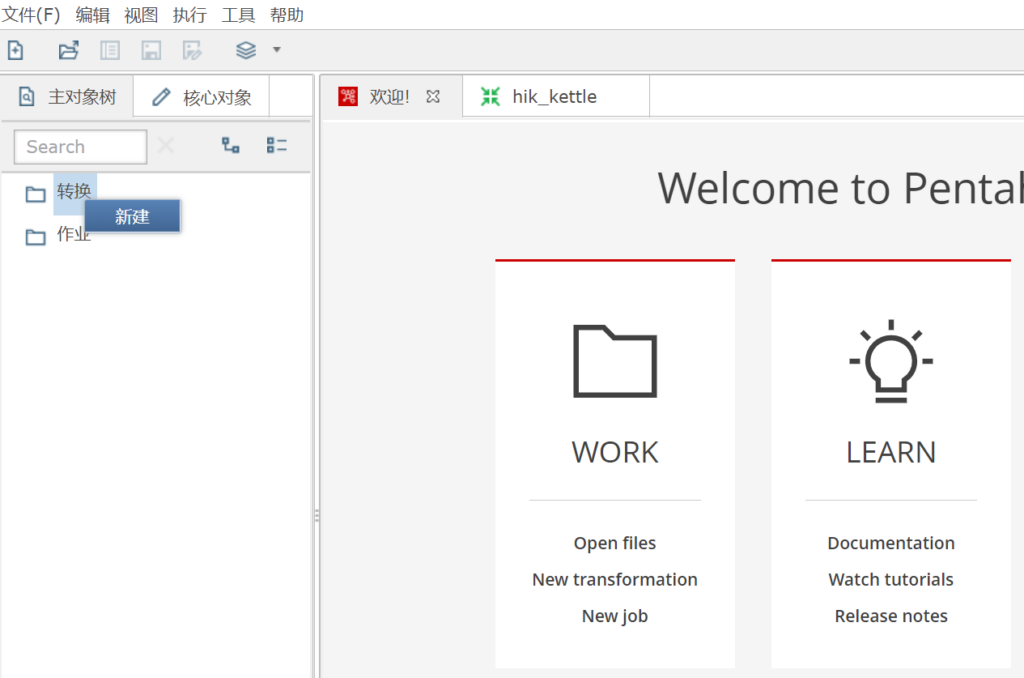The width and height of the screenshot is (1024, 678).
Task: Click the Save As toolbar icon
Action: [192, 50]
